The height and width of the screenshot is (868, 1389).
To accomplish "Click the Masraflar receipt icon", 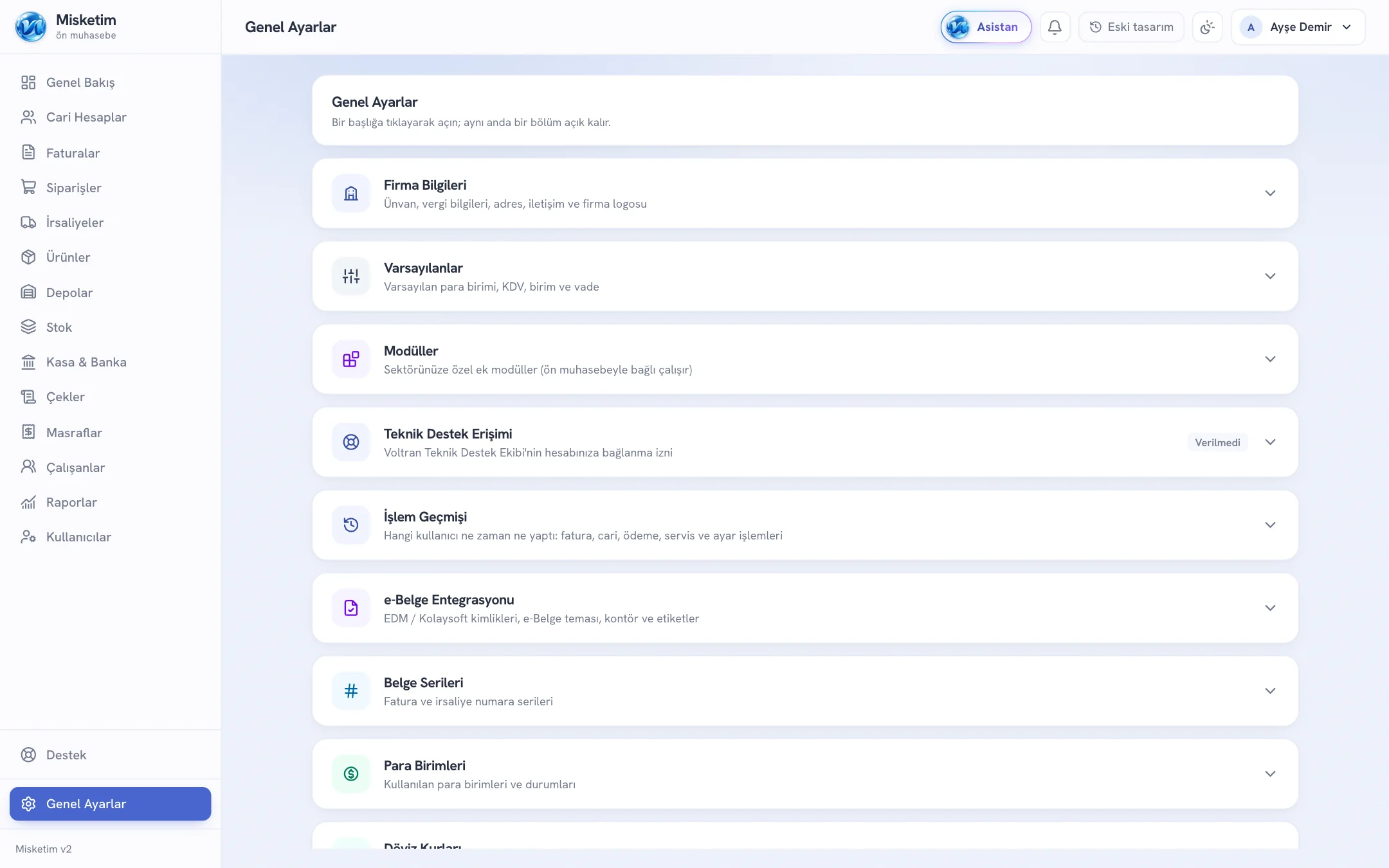I will [x=28, y=432].
